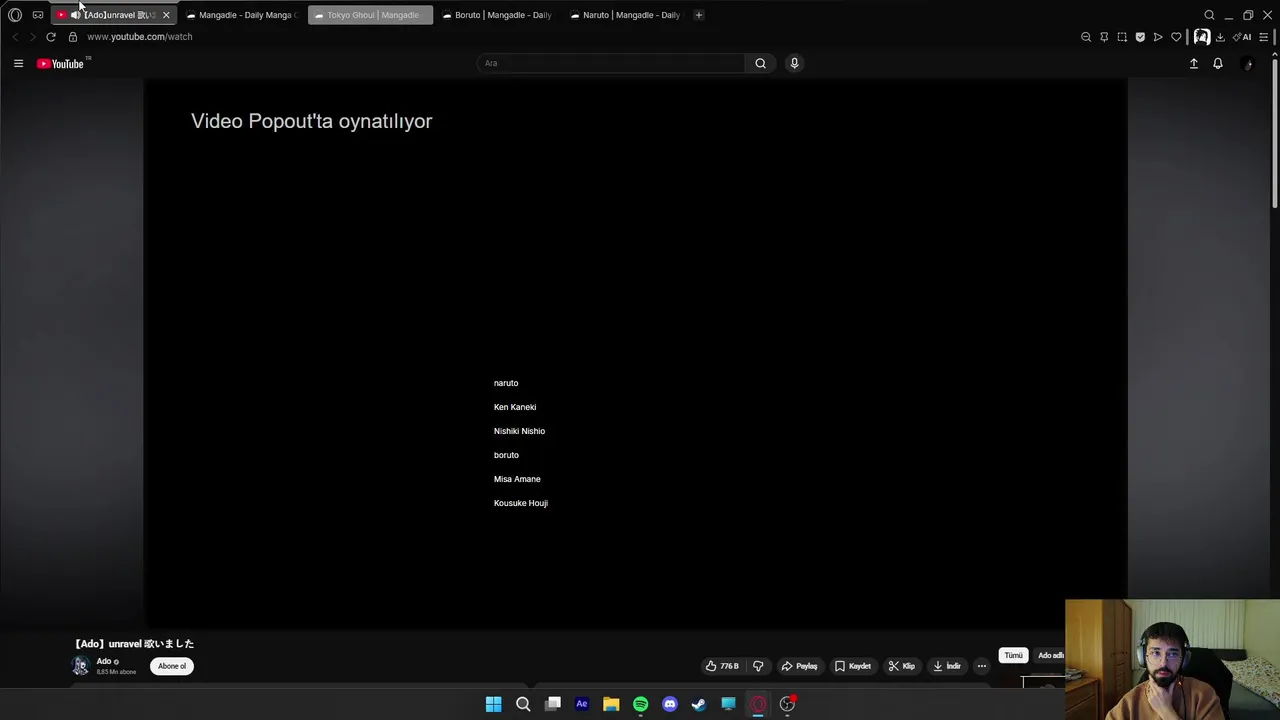Image resolution: width=1280 pixels, height=720 pixels.
Task: Mute the Ado unravel tab audio
Action: point(75,15)
